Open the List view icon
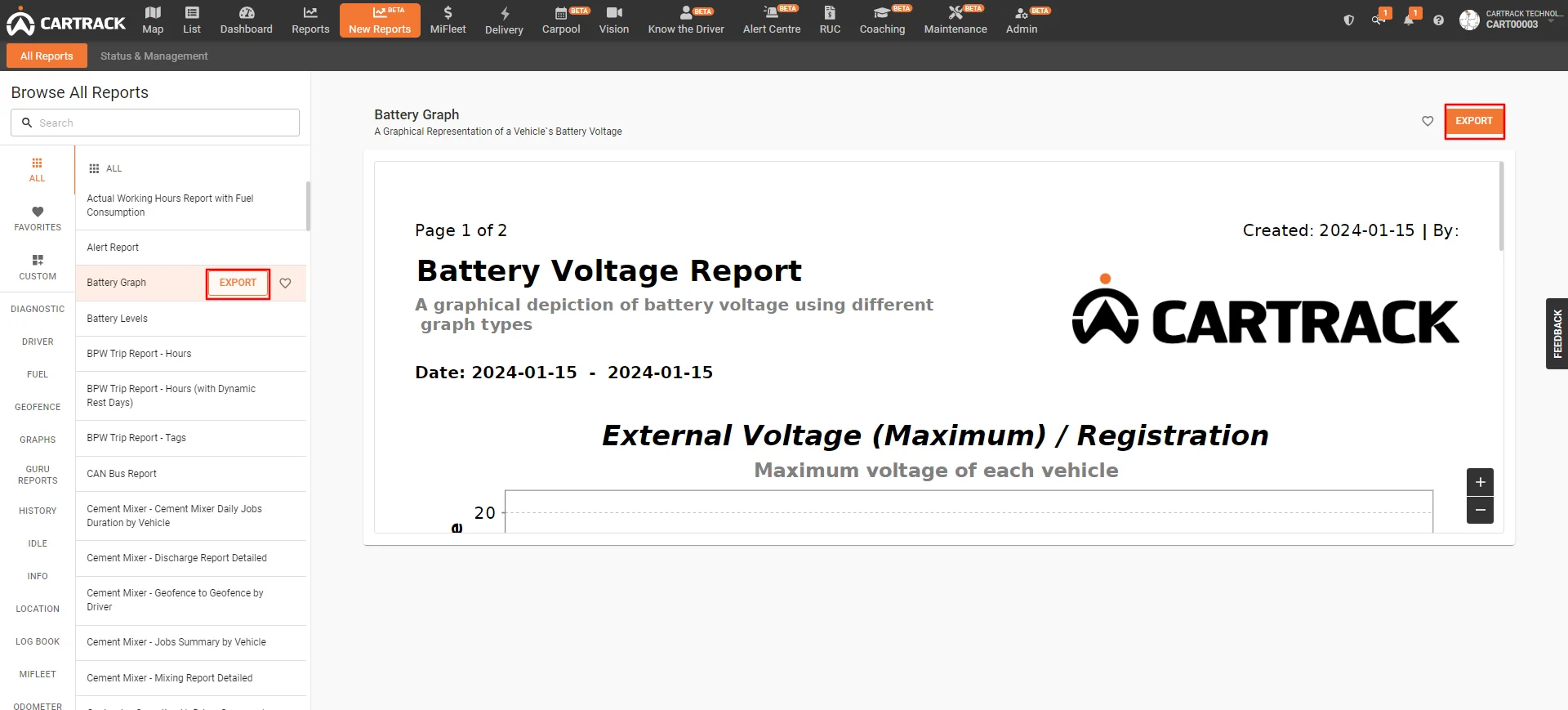Image resolution: width=1568 pixels, height=710 pixels. pyautogui.click(x=192, y=12)
